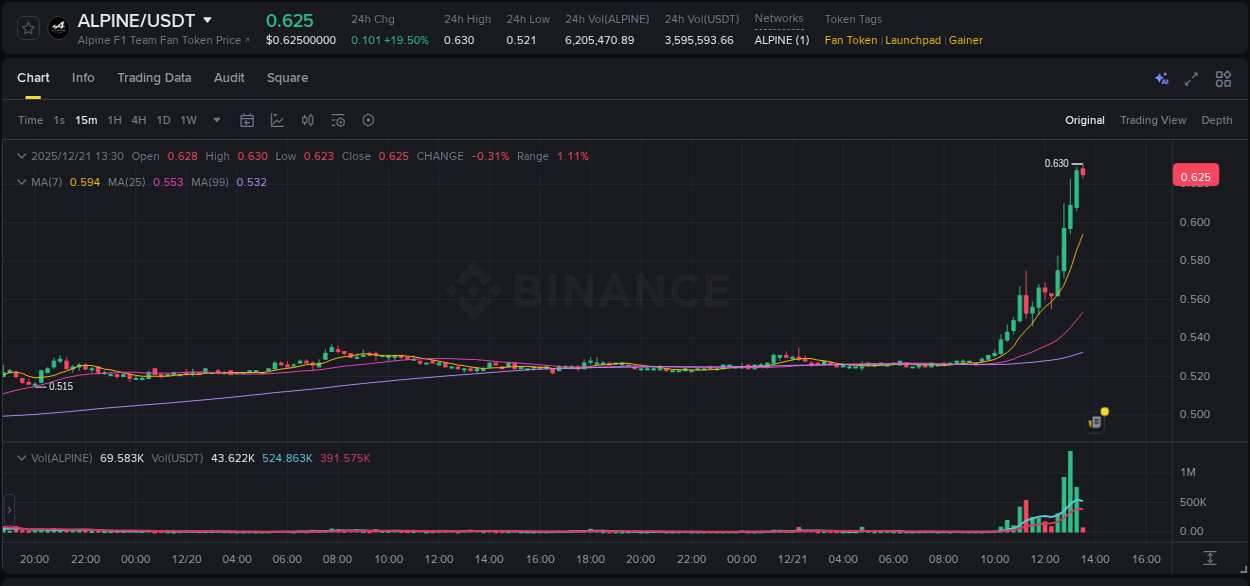The image size is (1250, 586).
Task: Select the line chart style icon
Action: (276, 119)
